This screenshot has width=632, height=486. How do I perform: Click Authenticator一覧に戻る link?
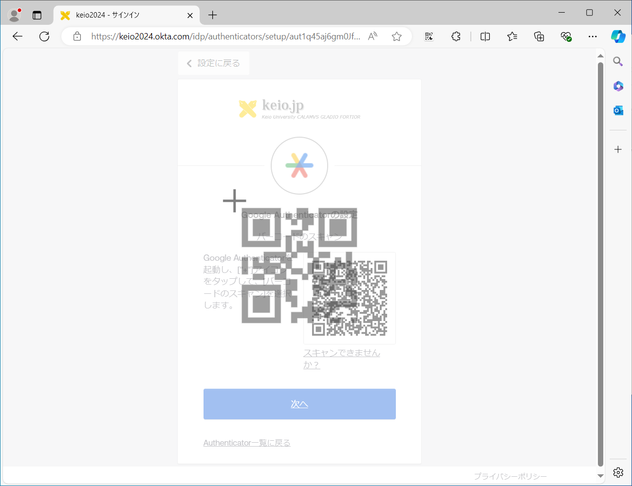pos(246,442)
